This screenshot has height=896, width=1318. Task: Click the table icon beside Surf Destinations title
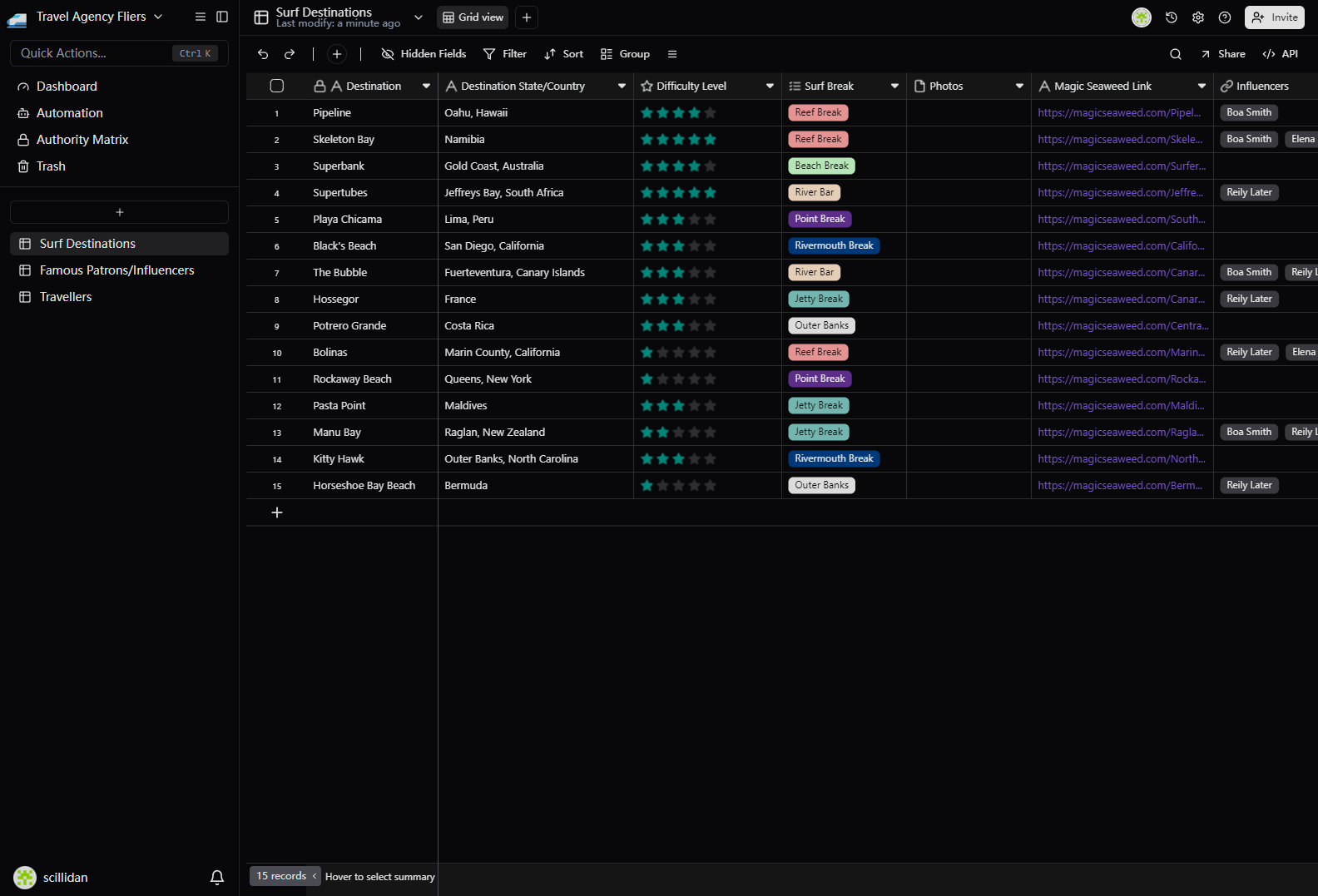(261, 17)
